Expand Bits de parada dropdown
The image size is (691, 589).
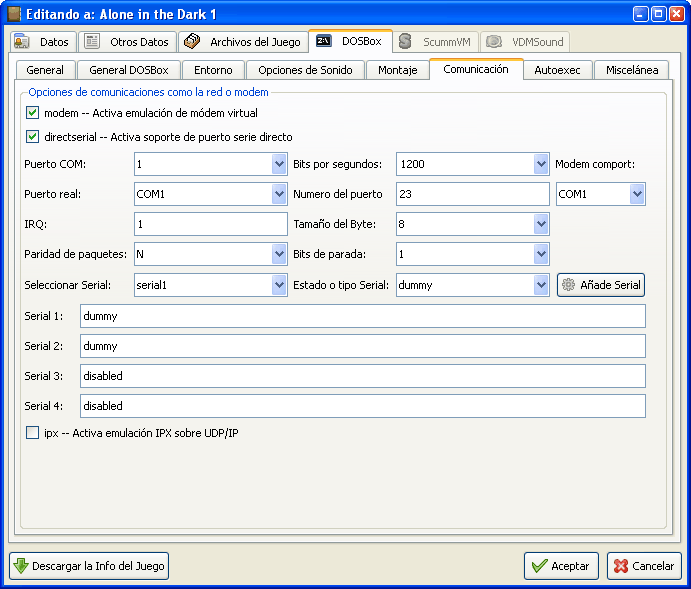[x=541, y=254]
